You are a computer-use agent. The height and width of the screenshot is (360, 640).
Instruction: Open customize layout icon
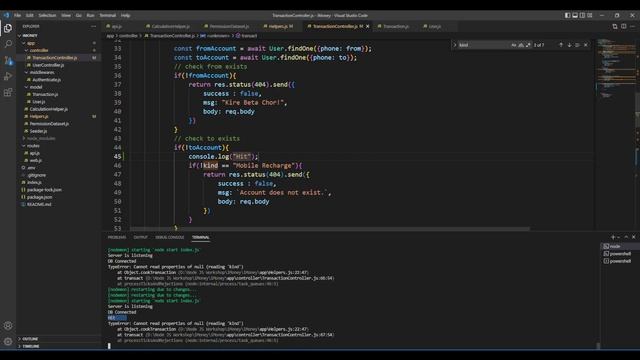(x=589, y=15)
